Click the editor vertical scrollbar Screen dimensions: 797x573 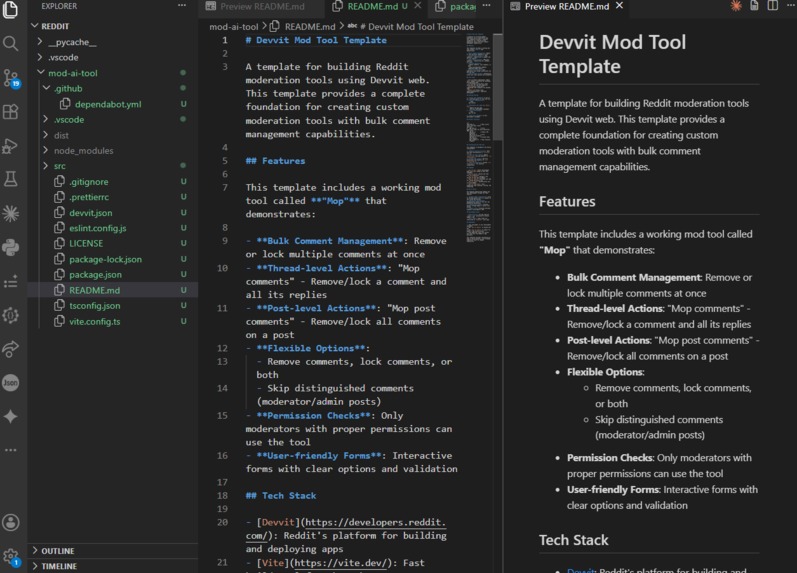[498, 86]
